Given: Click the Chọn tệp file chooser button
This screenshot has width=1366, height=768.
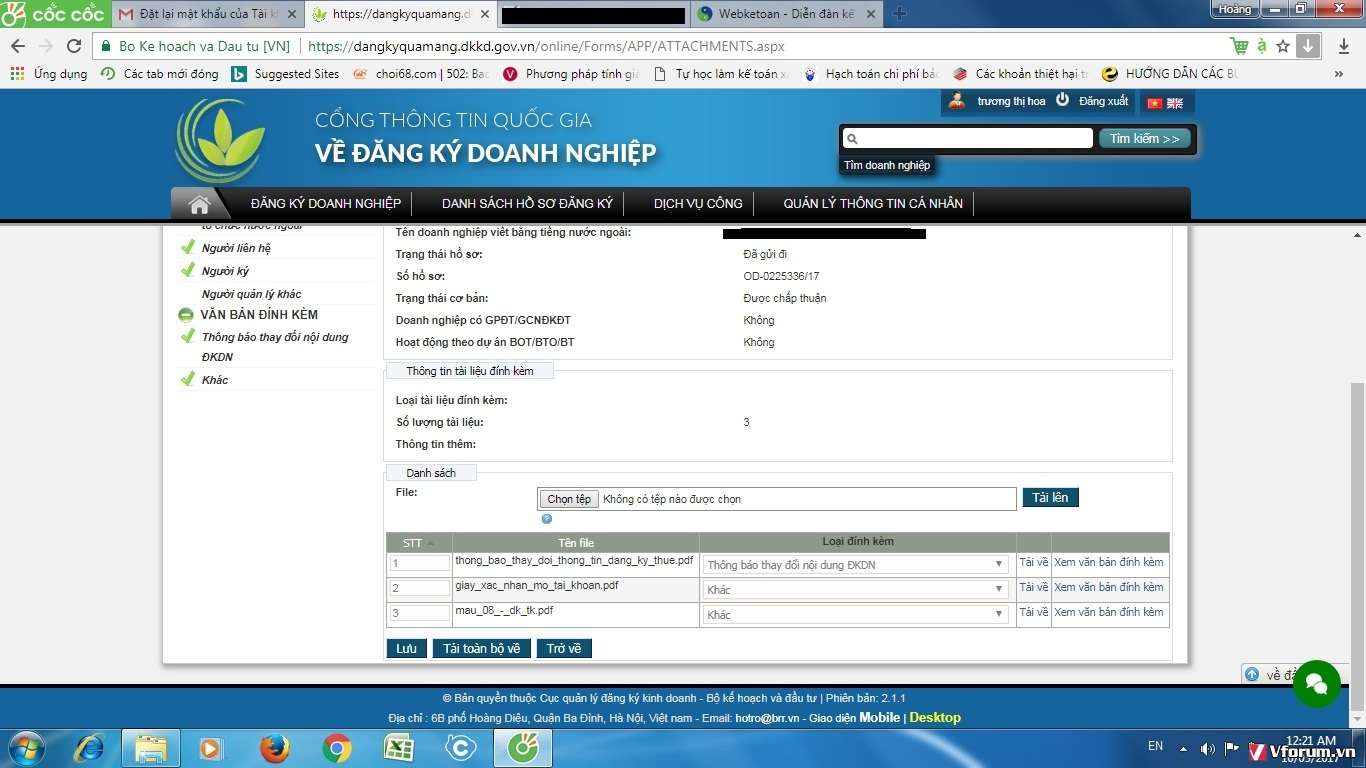Looking at the screenshot, I should point(569,499).
